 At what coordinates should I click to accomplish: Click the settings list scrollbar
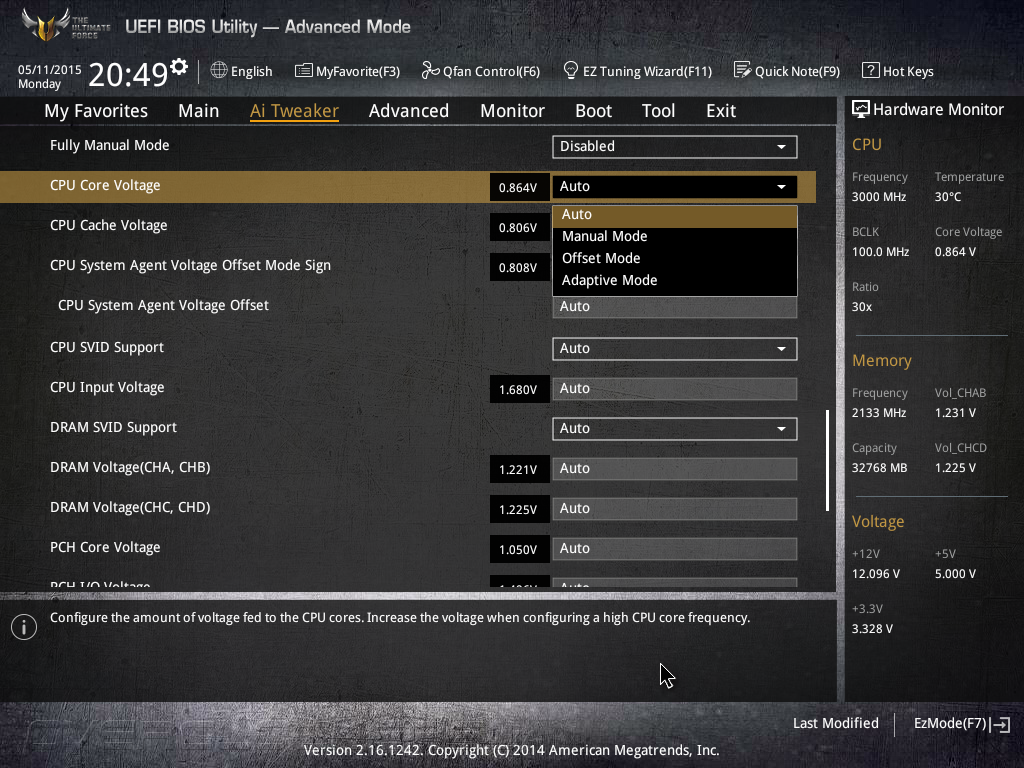[x=827, y=460]
